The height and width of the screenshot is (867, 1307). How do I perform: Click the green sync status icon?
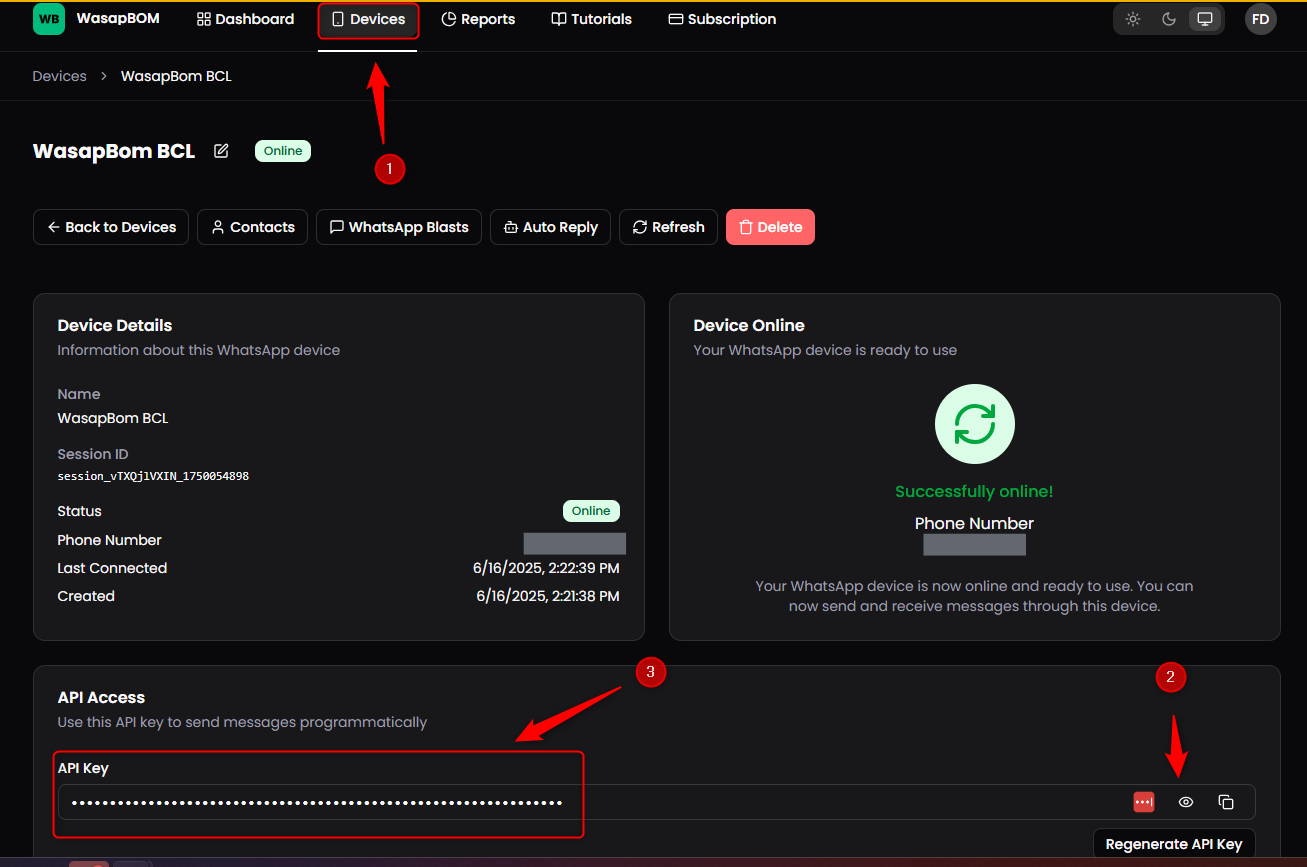click(x=974, y=424)
